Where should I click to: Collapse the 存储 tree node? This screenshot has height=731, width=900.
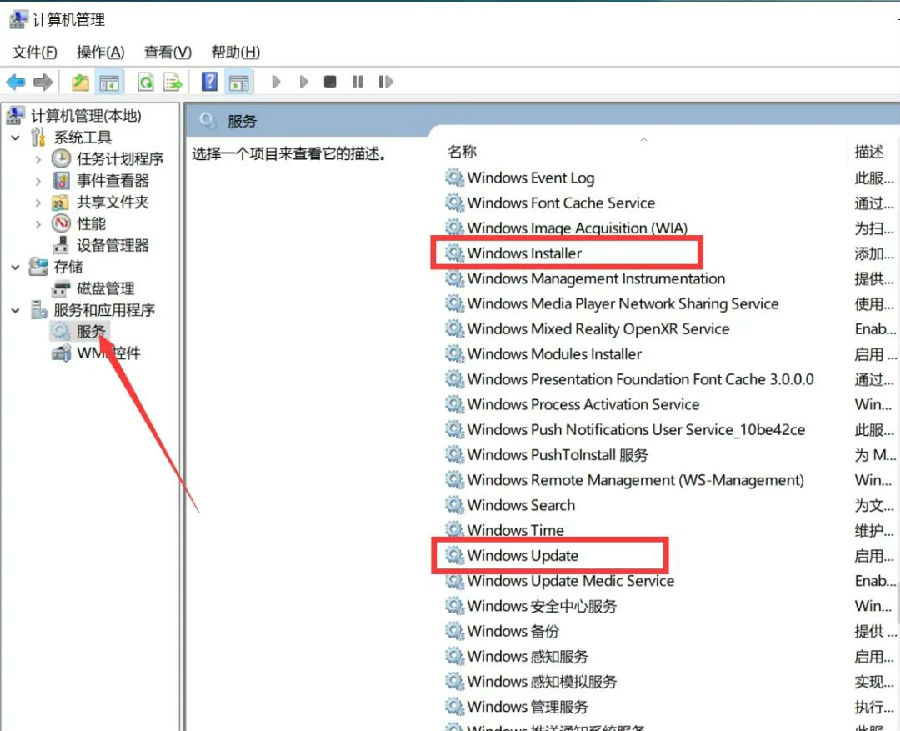coord(16,267)
